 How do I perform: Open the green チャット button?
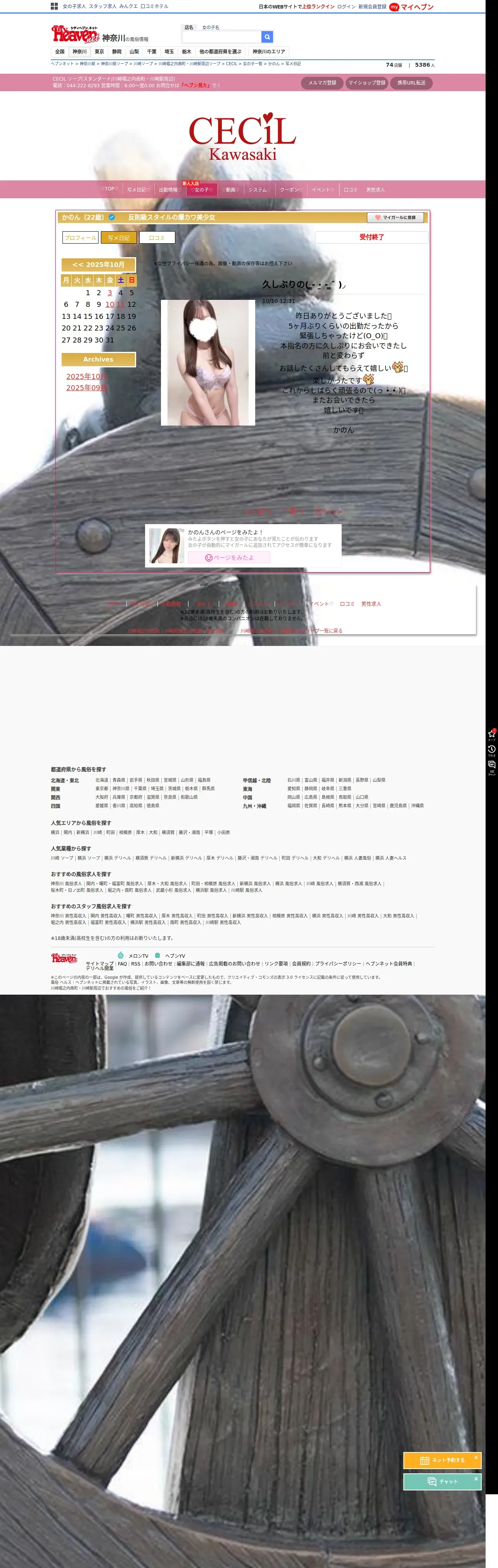(442, 1481)
